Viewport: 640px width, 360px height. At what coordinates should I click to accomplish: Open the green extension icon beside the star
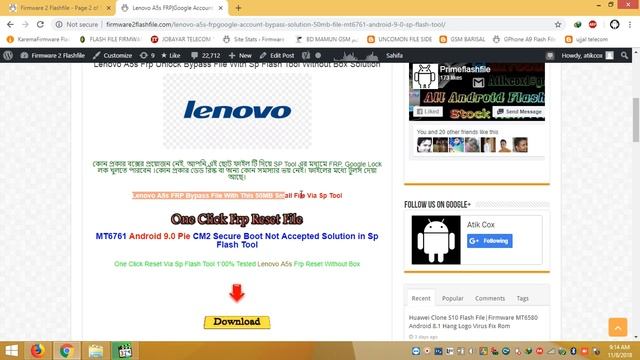[x=578, y=24]
